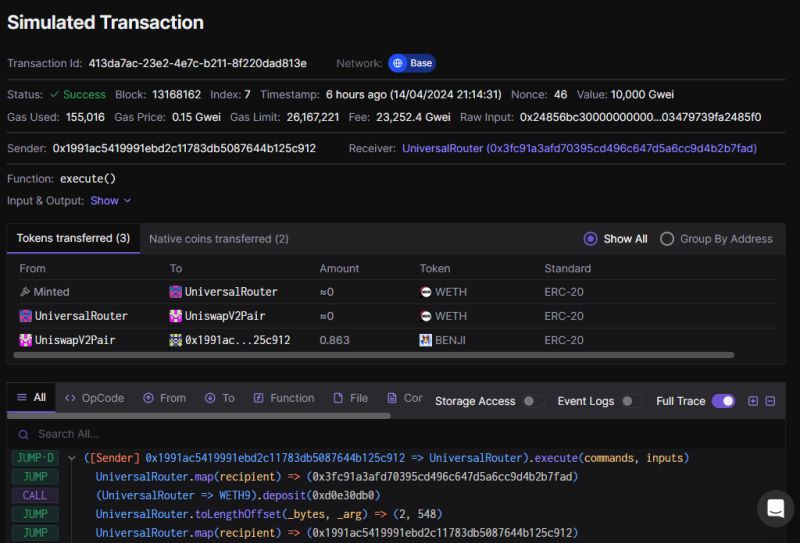
Task: Click WETH token icon in UniswapV2Pair recipient row
Action: point(426,316)
